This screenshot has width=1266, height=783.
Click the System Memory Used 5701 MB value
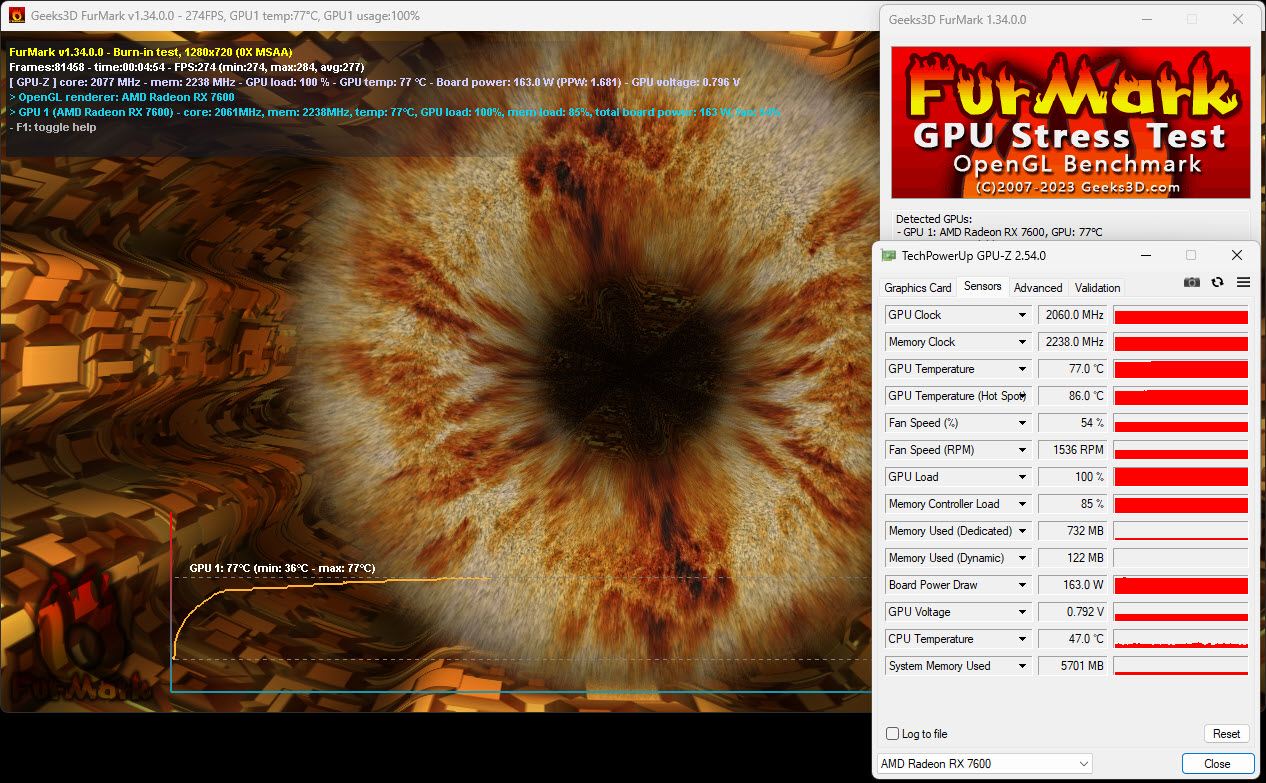tap(1072, 666)
